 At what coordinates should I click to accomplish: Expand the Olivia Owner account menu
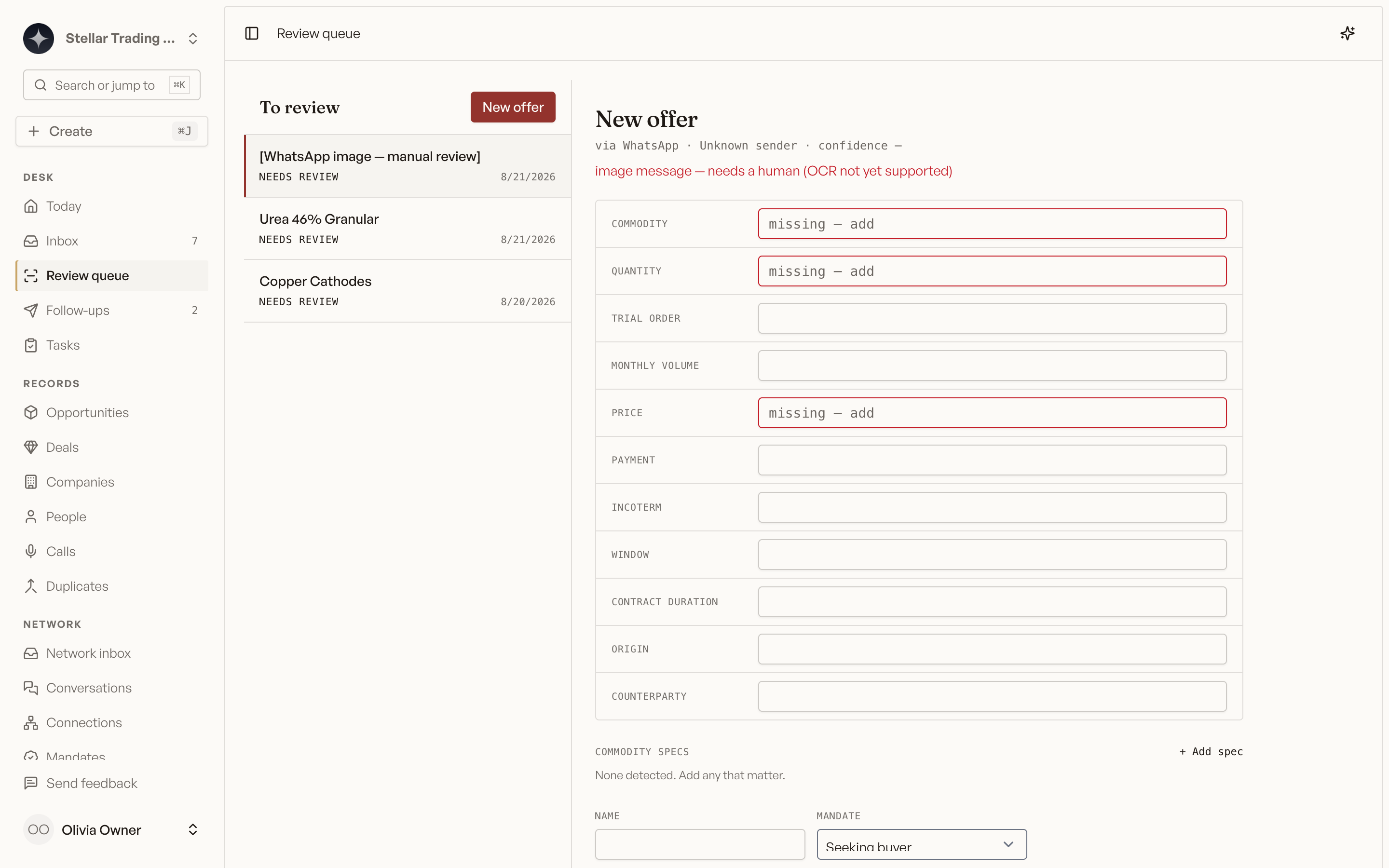[x=193, y=829]
